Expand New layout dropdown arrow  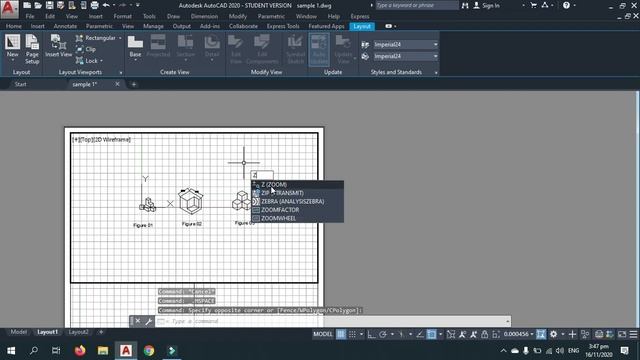12,61
